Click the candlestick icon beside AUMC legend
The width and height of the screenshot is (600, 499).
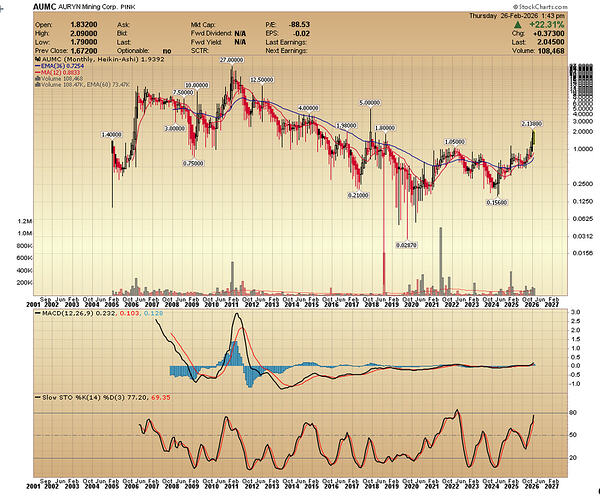point(38,59)
